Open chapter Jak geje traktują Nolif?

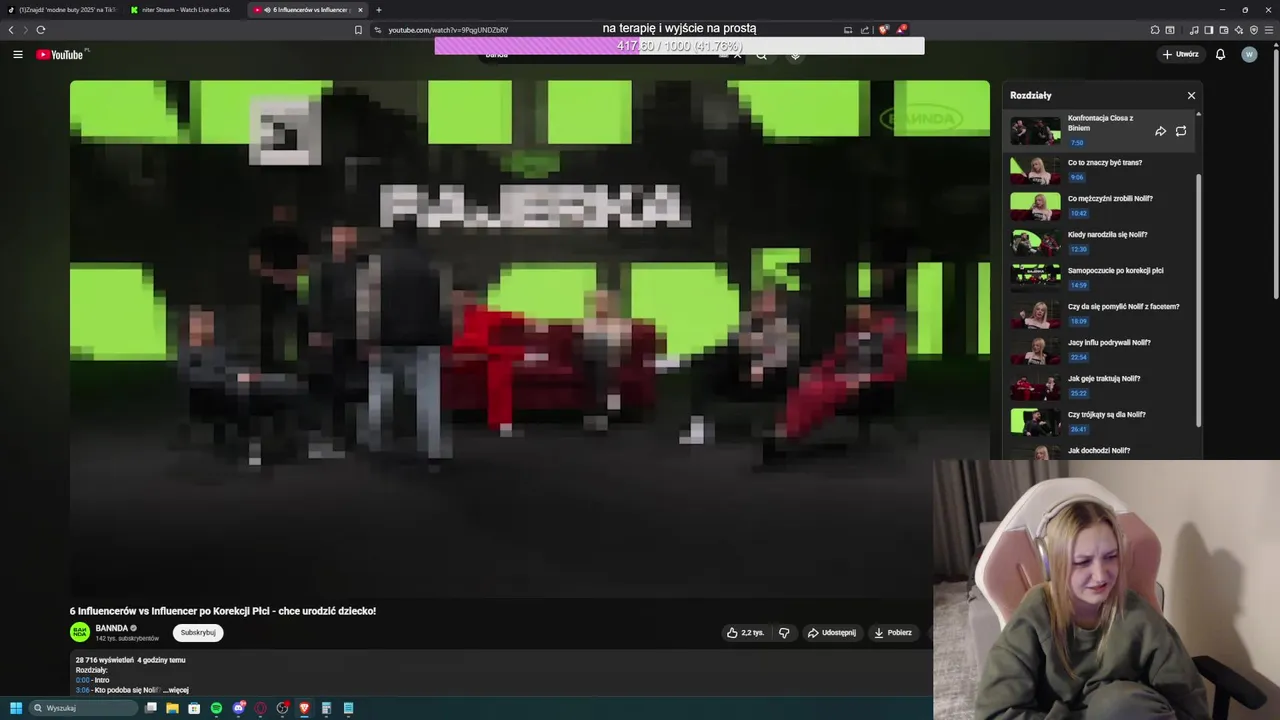[1100, 386]
